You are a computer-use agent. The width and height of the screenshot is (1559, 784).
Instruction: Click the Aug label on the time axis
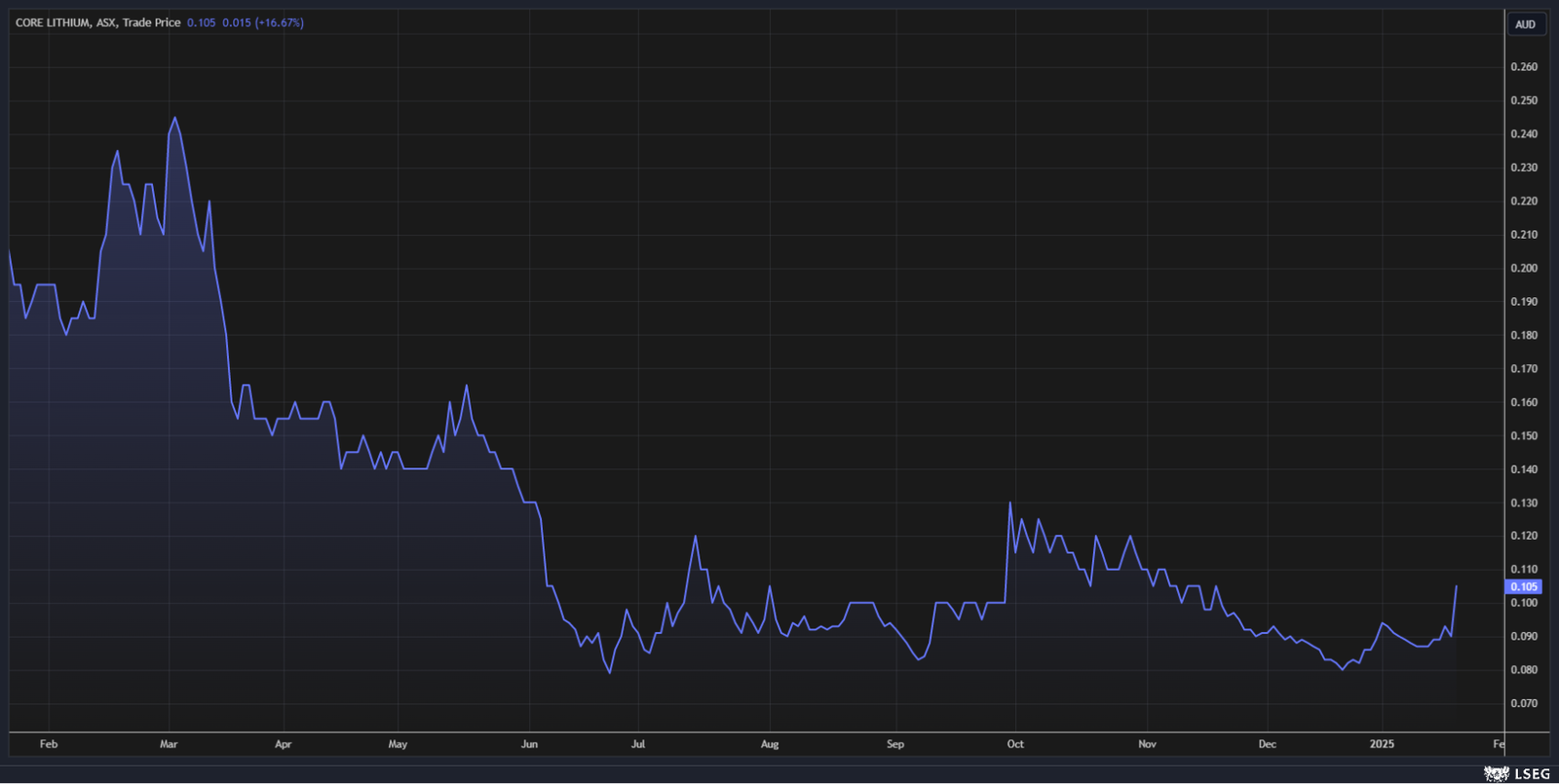point(770,744)
